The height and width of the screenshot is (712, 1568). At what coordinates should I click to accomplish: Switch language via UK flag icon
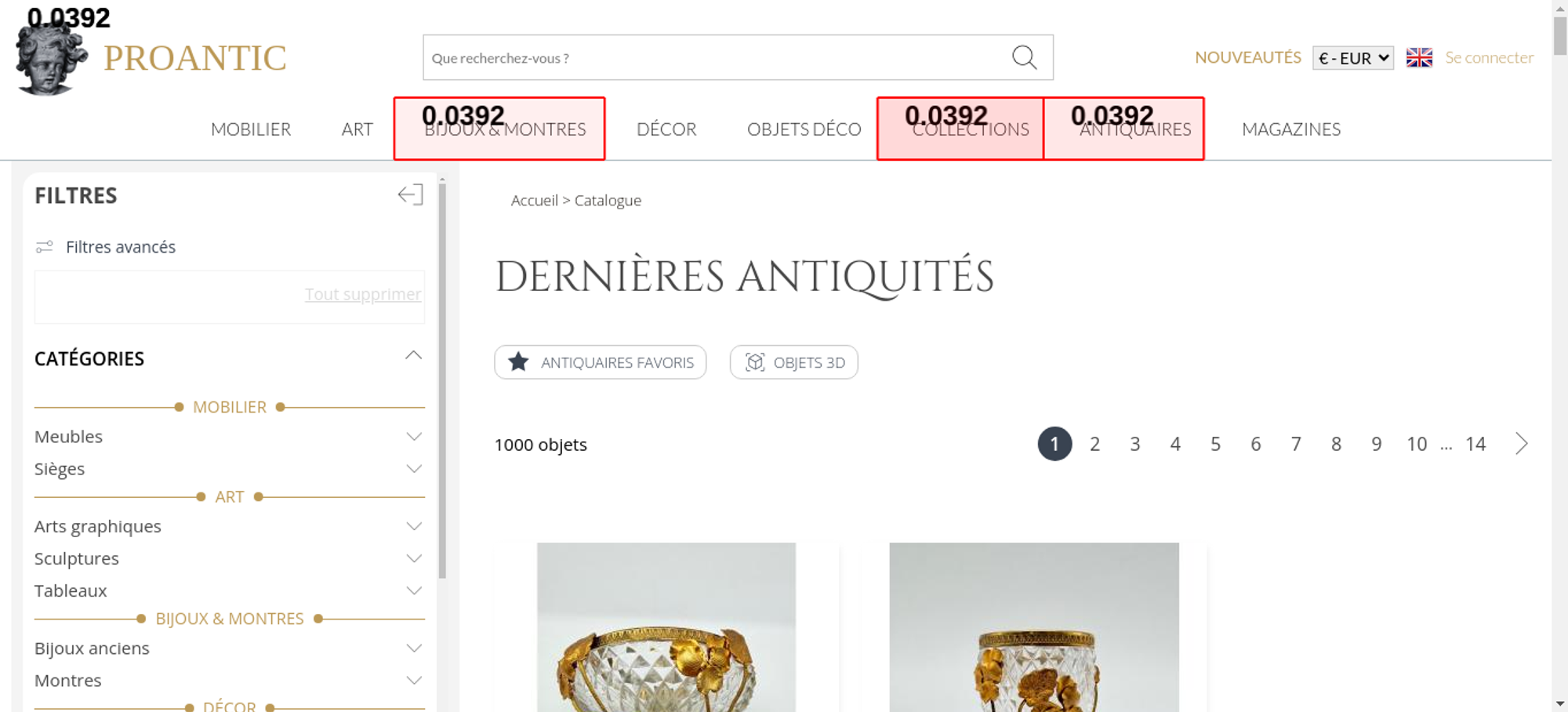pos(1419,57)
